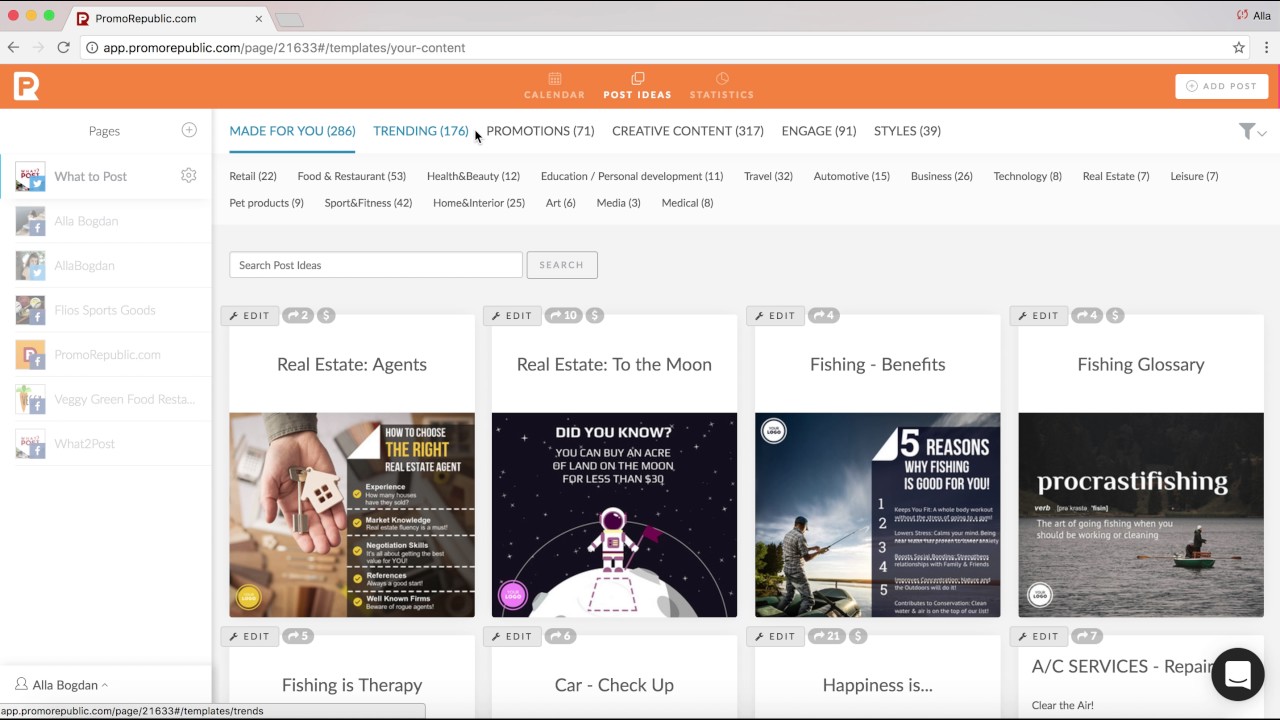Viewport: 1280px width, 720px height.
Task: Filter by Pet products (9)
Action: click(x=266, y=203)
